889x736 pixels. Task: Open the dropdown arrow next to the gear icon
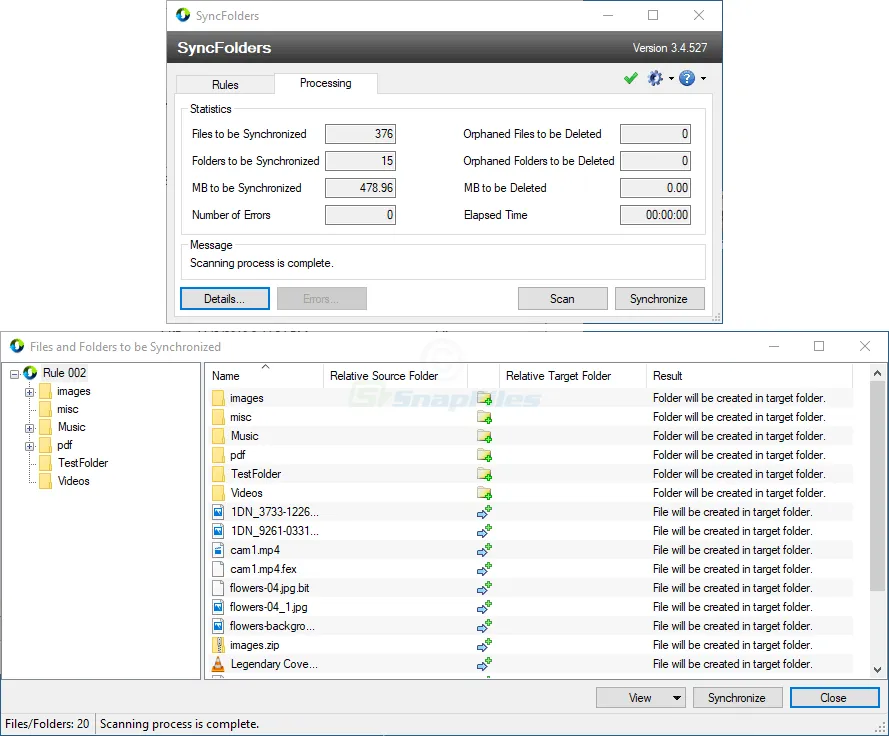point(671,79)
